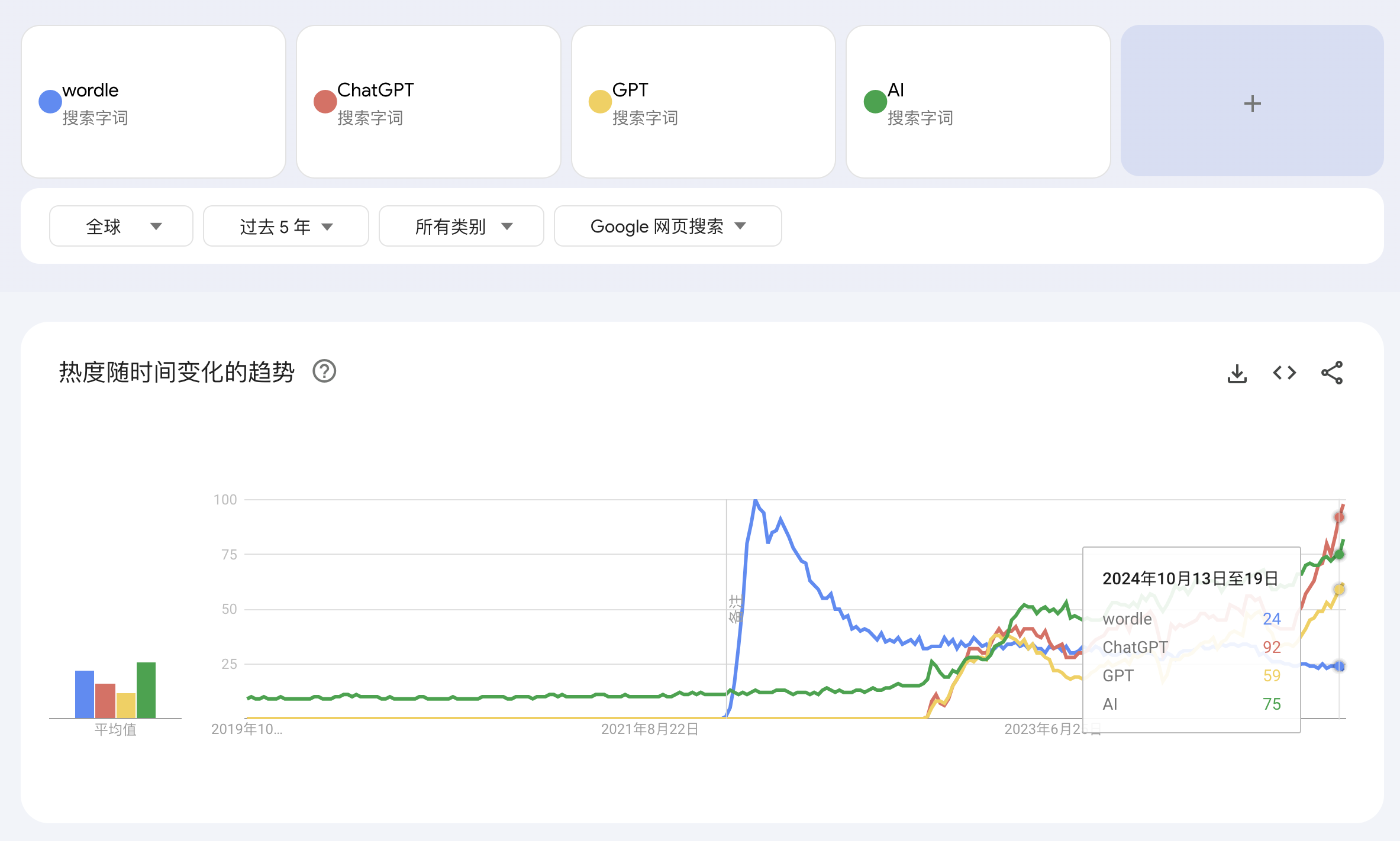The image size is (1400, 841).
Task: Open the embed code icon
Action: coord(1284,373)
